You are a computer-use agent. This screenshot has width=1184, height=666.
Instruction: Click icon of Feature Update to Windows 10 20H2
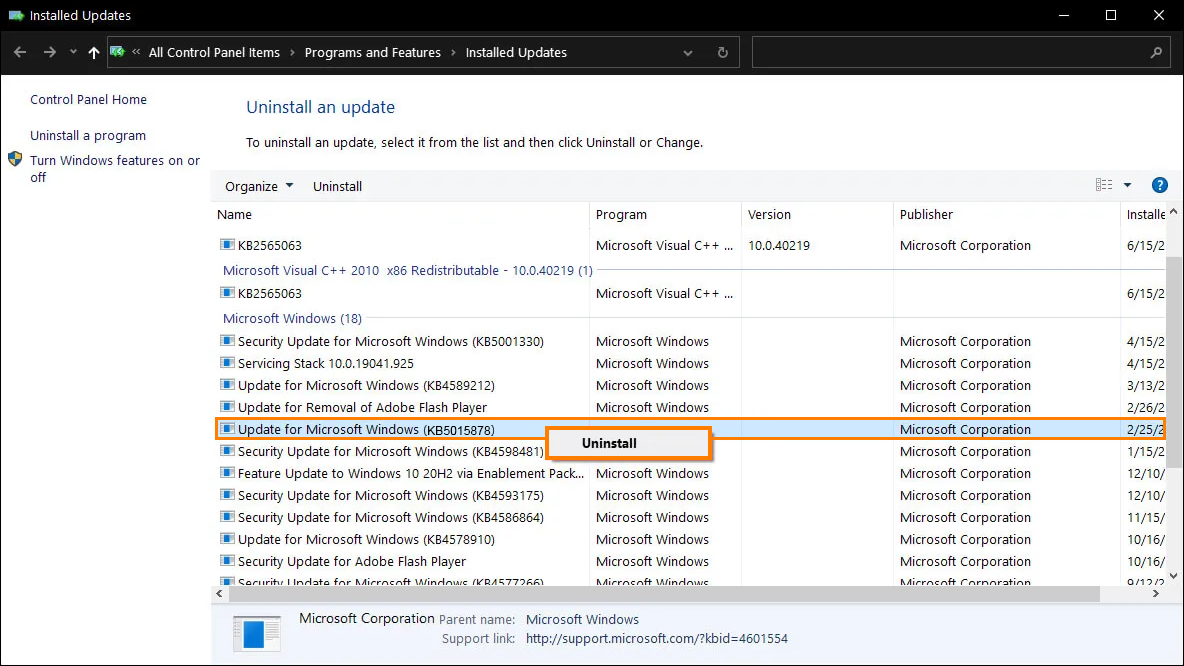tap(227, 473)
